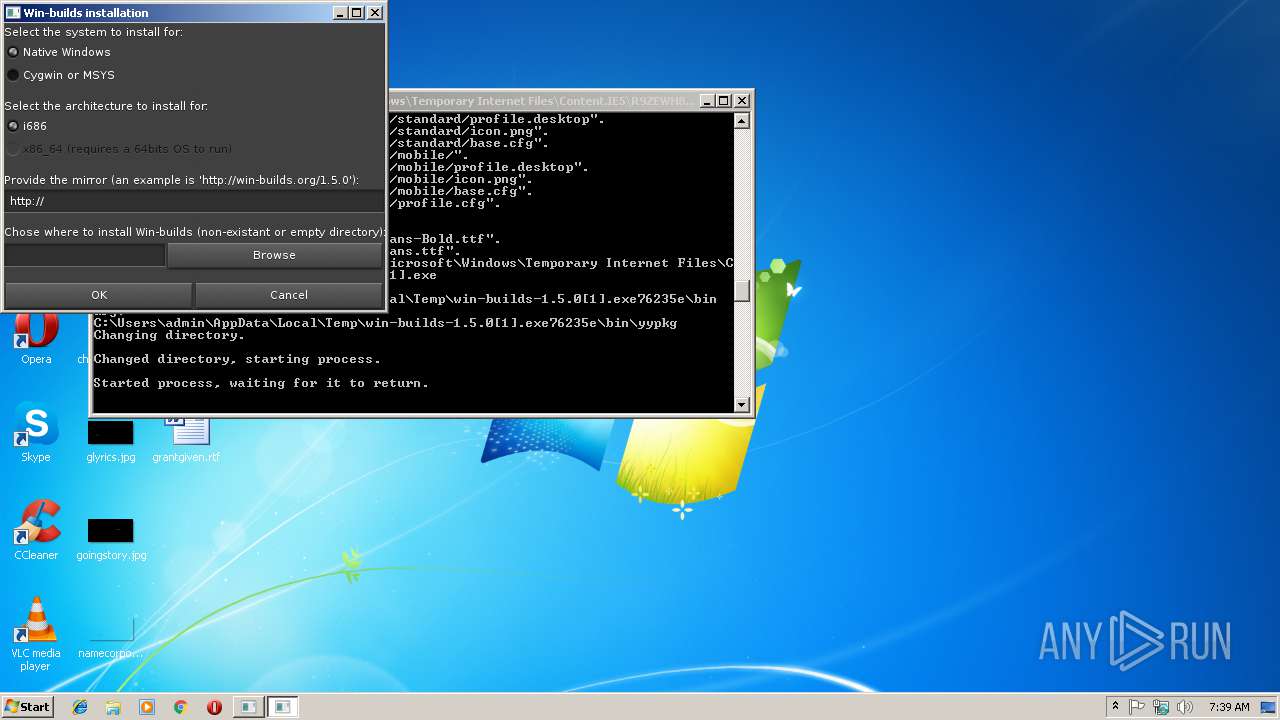This screenshot has width=1280, height=720.
Task: Select the glyrics.jpg desktop file
Action: (x=110, y=441)
